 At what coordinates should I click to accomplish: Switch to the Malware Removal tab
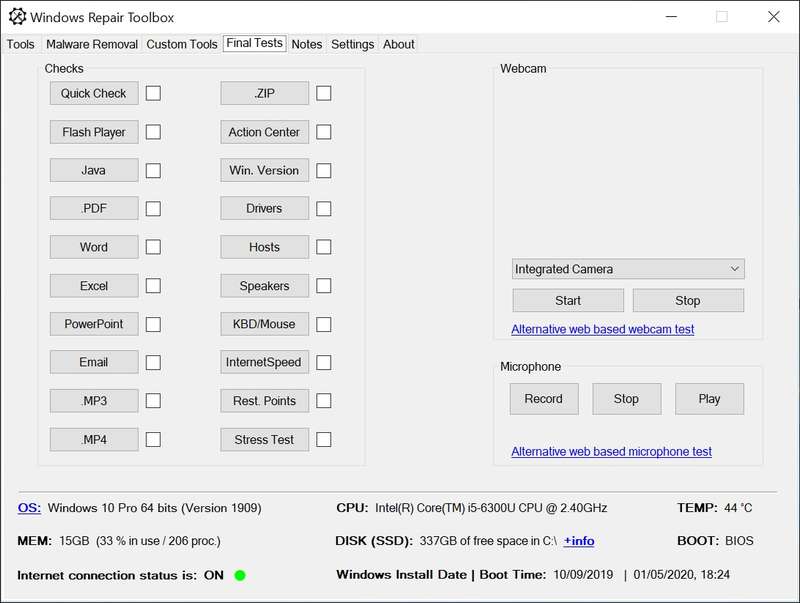[x=90, y=44]
